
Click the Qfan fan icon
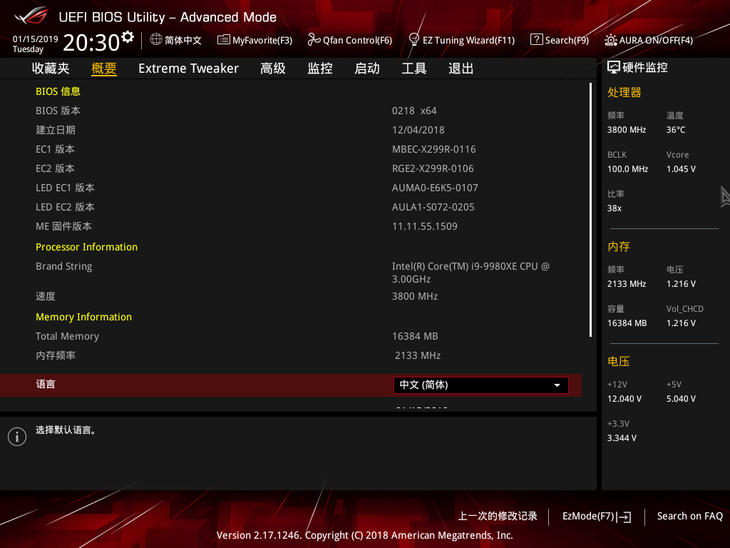[314, 40]
